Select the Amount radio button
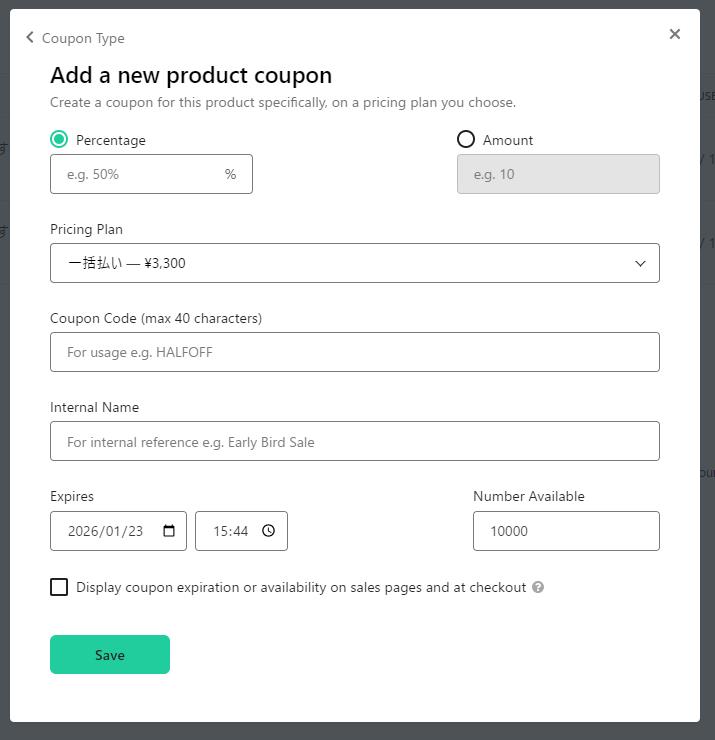This screenshot has height=740, width=715. click(x=466, y=139)
